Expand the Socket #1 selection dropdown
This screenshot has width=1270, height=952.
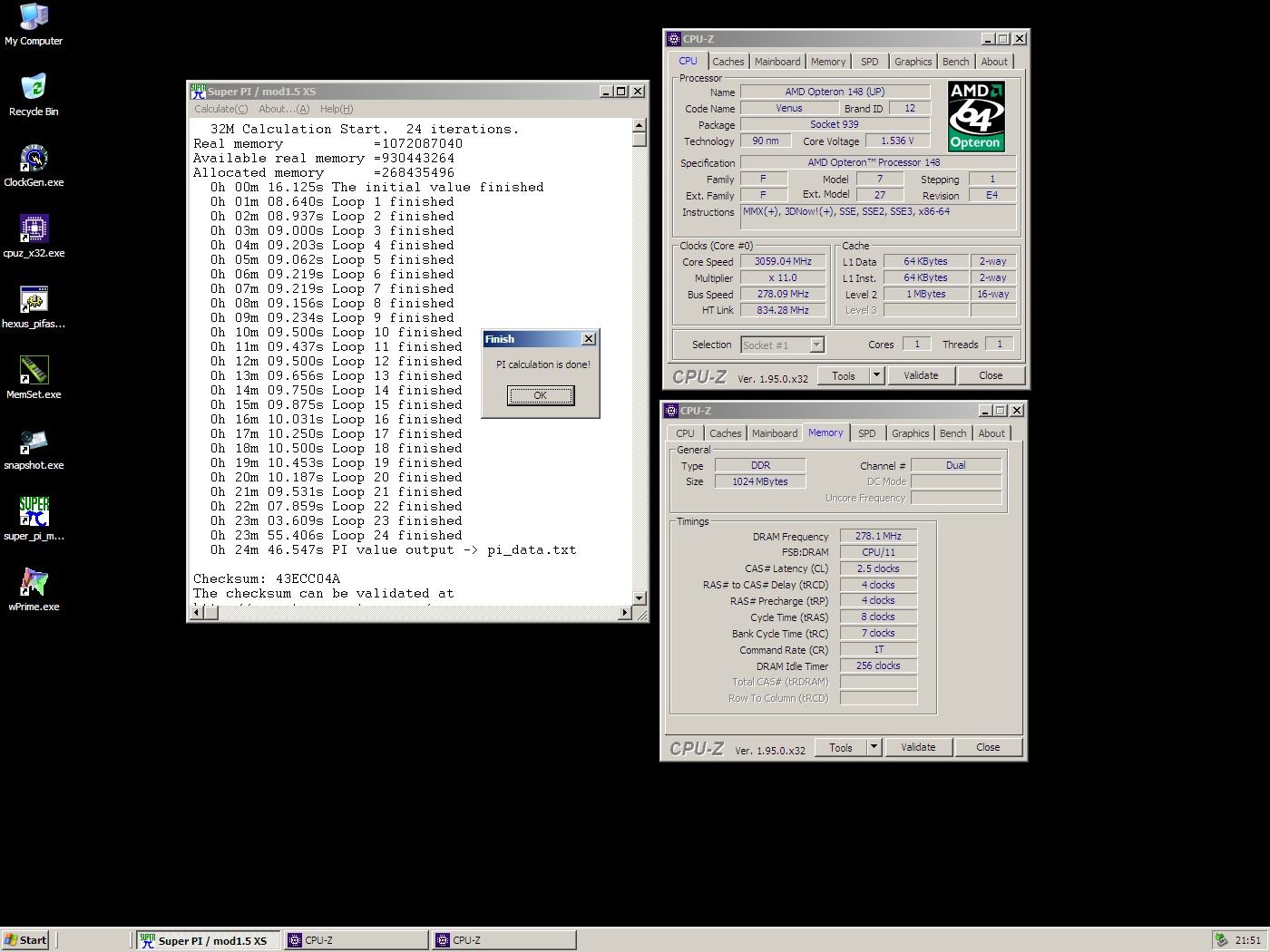[816, 345]
